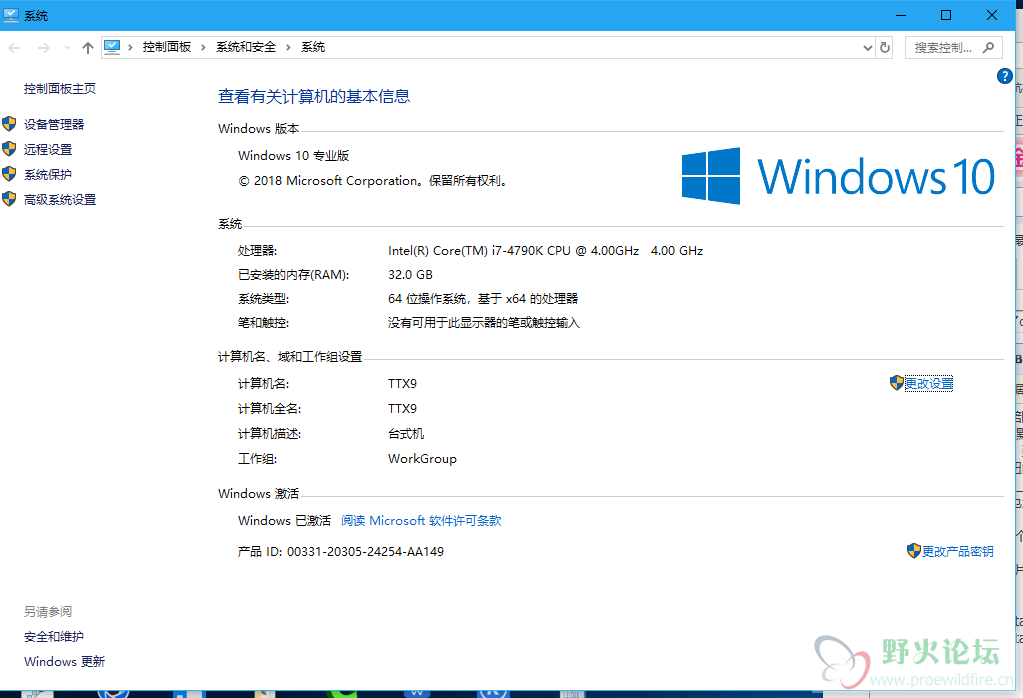The height and width of the screenshot is (698, 1023).
Task: Click the magnifier search icon
Action: 989,48
